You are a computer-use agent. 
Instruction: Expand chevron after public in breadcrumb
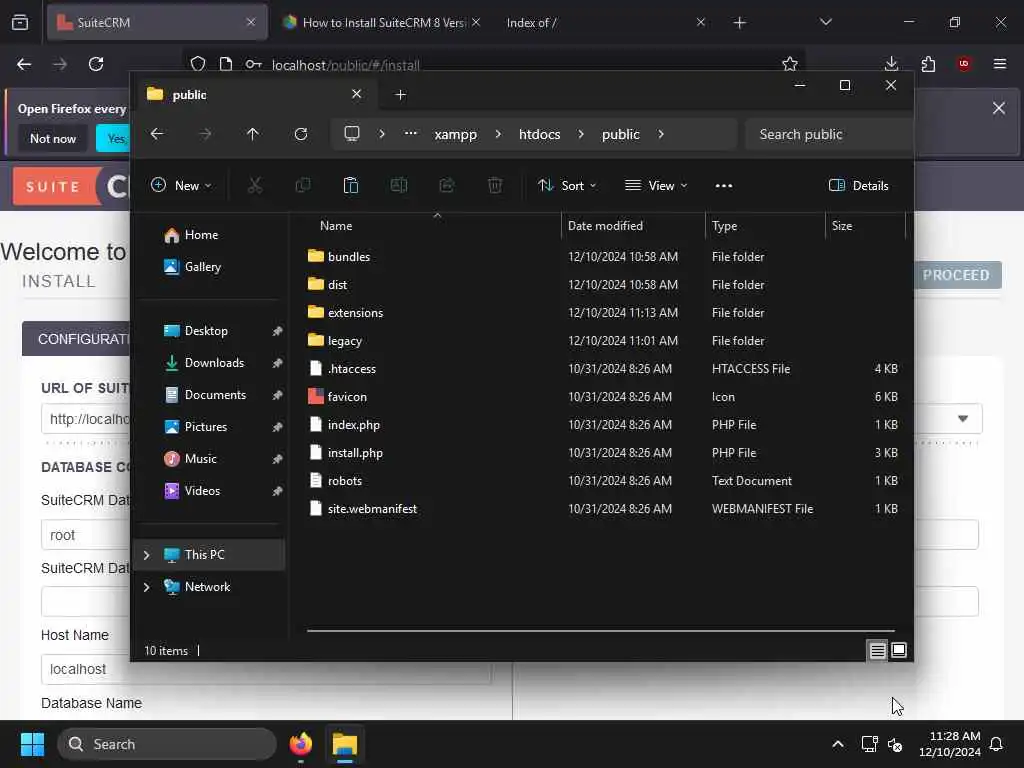click(x=661, y=134)
